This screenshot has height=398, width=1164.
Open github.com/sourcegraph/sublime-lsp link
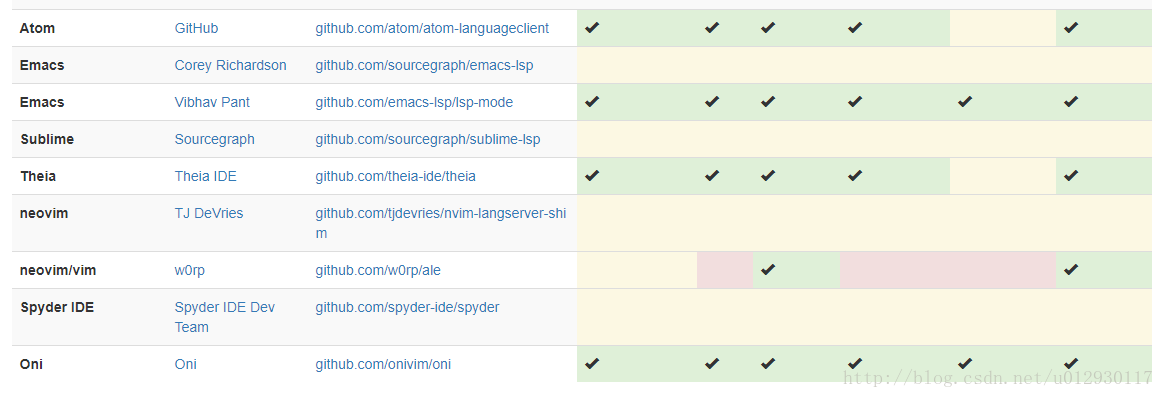coord(428,140)
